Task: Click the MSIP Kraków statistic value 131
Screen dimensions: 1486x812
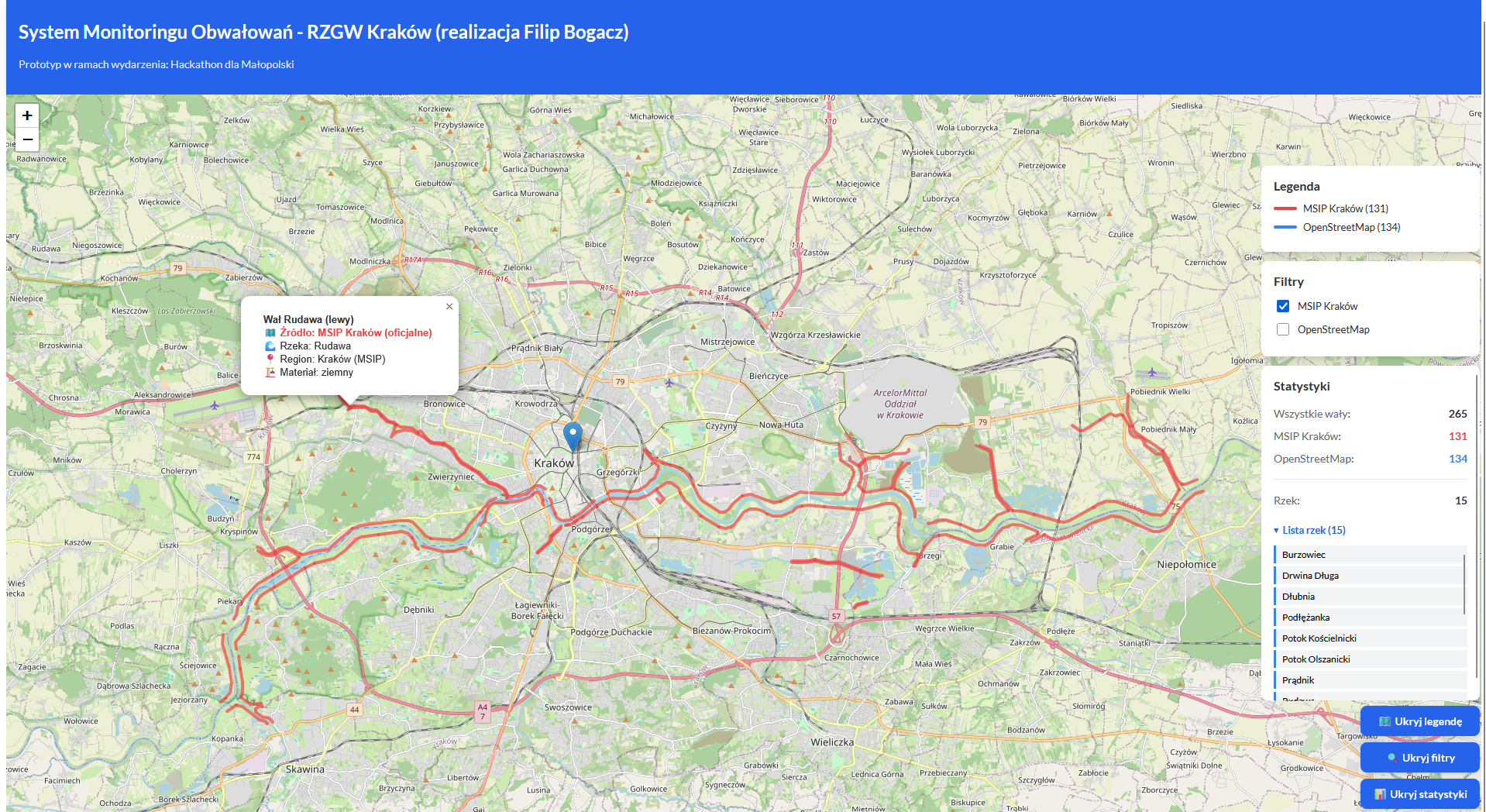Action: [x=1458, y=436]
